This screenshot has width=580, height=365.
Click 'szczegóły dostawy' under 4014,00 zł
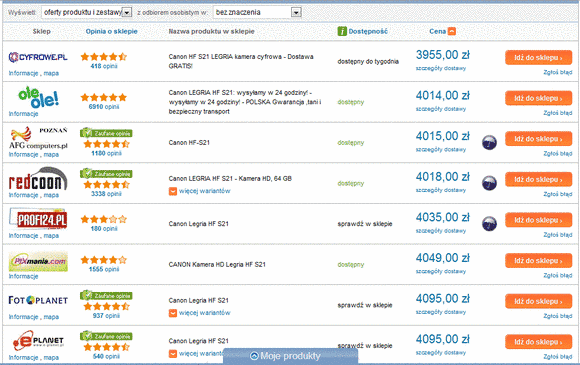[x=441, y=109]
